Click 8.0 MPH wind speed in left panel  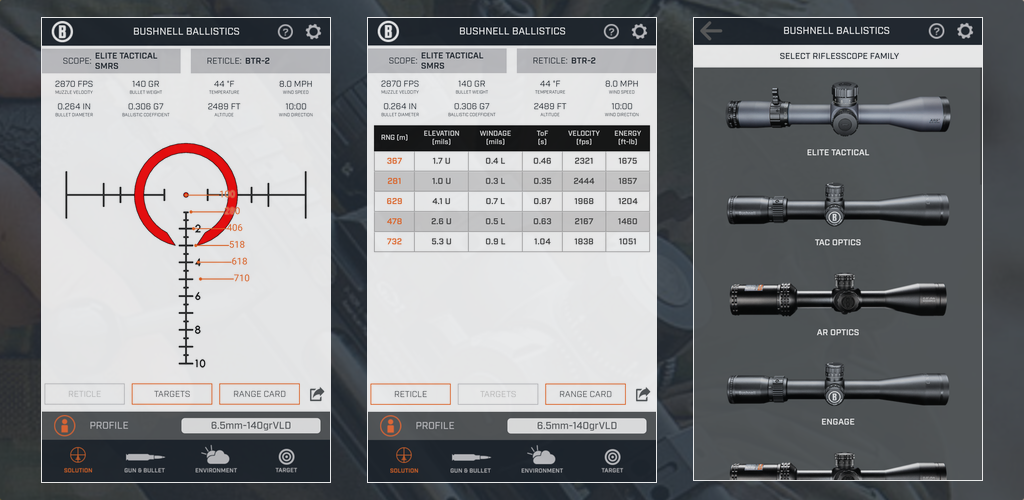[x=296, y=87]
